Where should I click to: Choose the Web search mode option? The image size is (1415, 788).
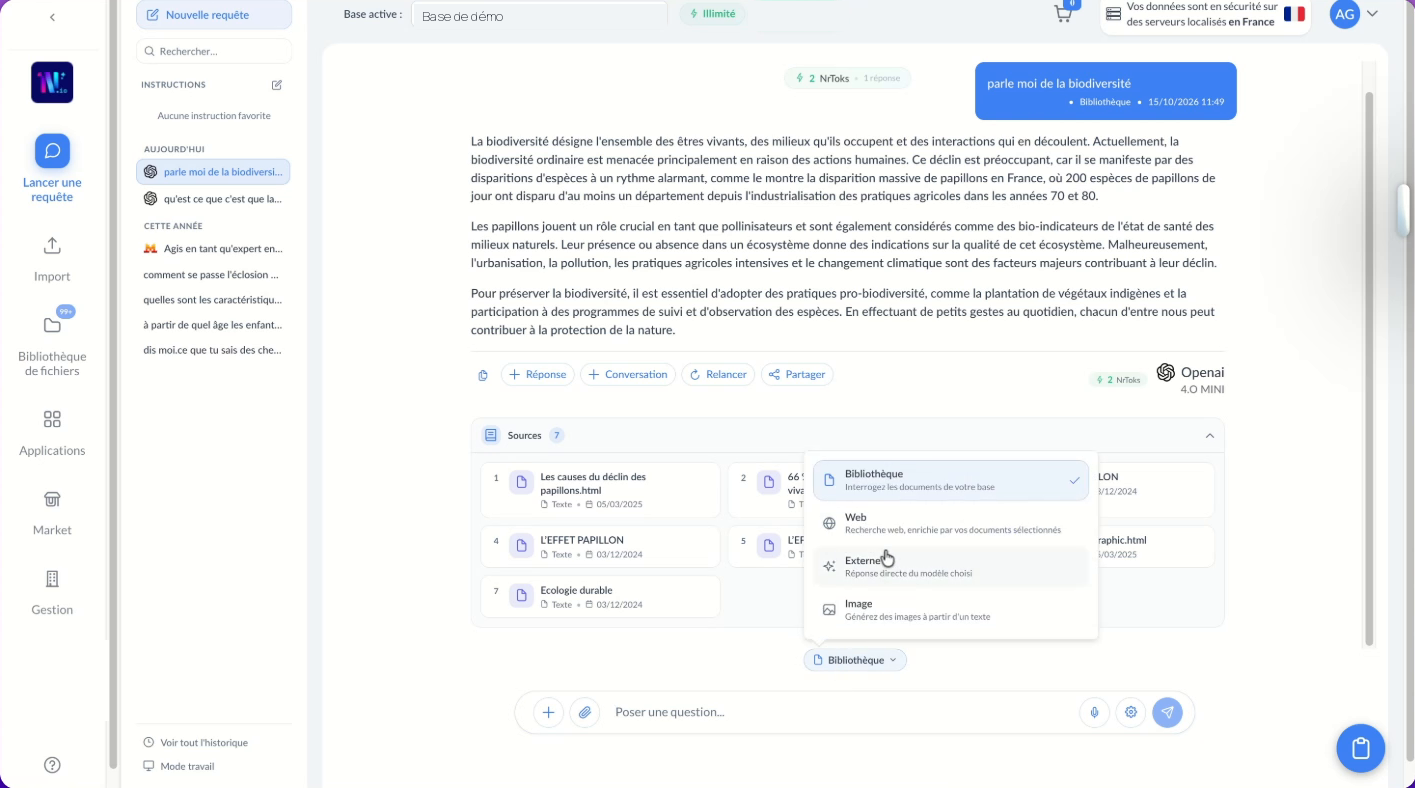pyautogui.click(x=950, y=523)
